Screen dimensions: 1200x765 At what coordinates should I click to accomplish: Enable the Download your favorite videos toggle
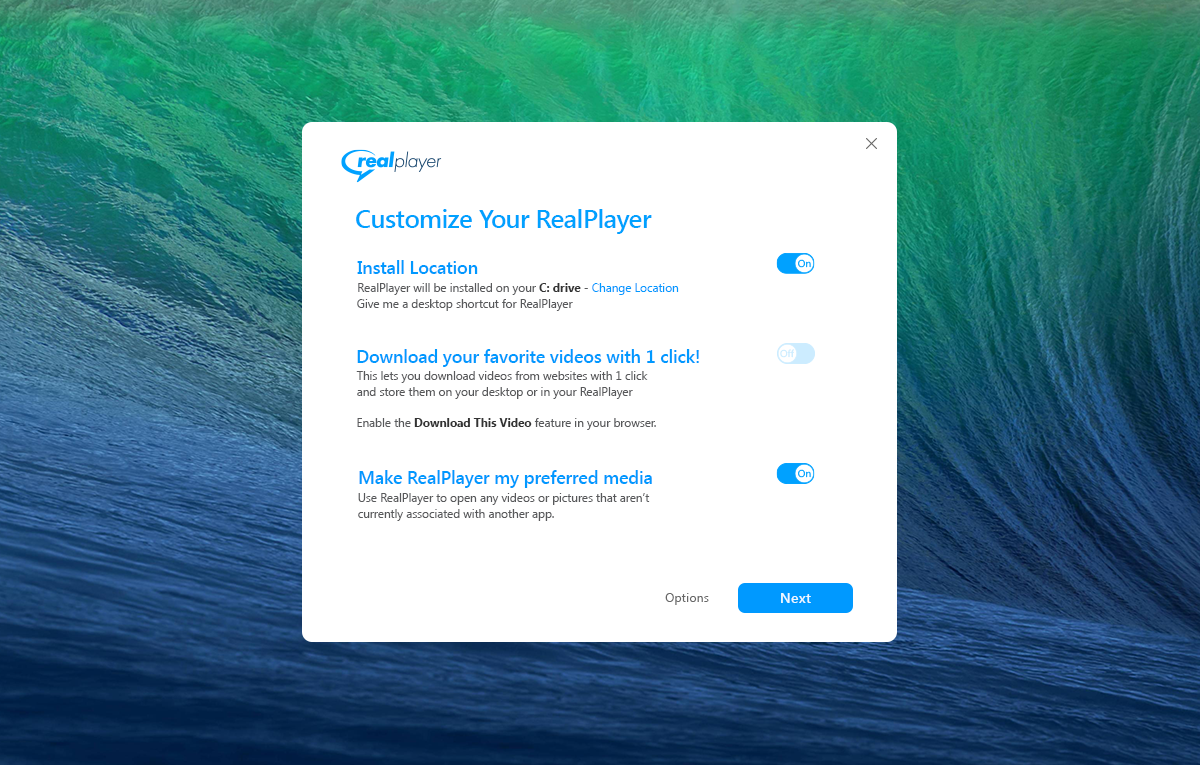pos(796,354)
